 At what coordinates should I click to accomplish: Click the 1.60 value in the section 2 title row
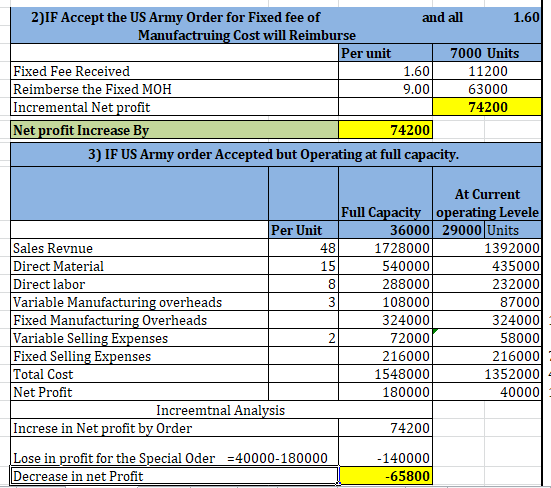(x=526, y=17)
